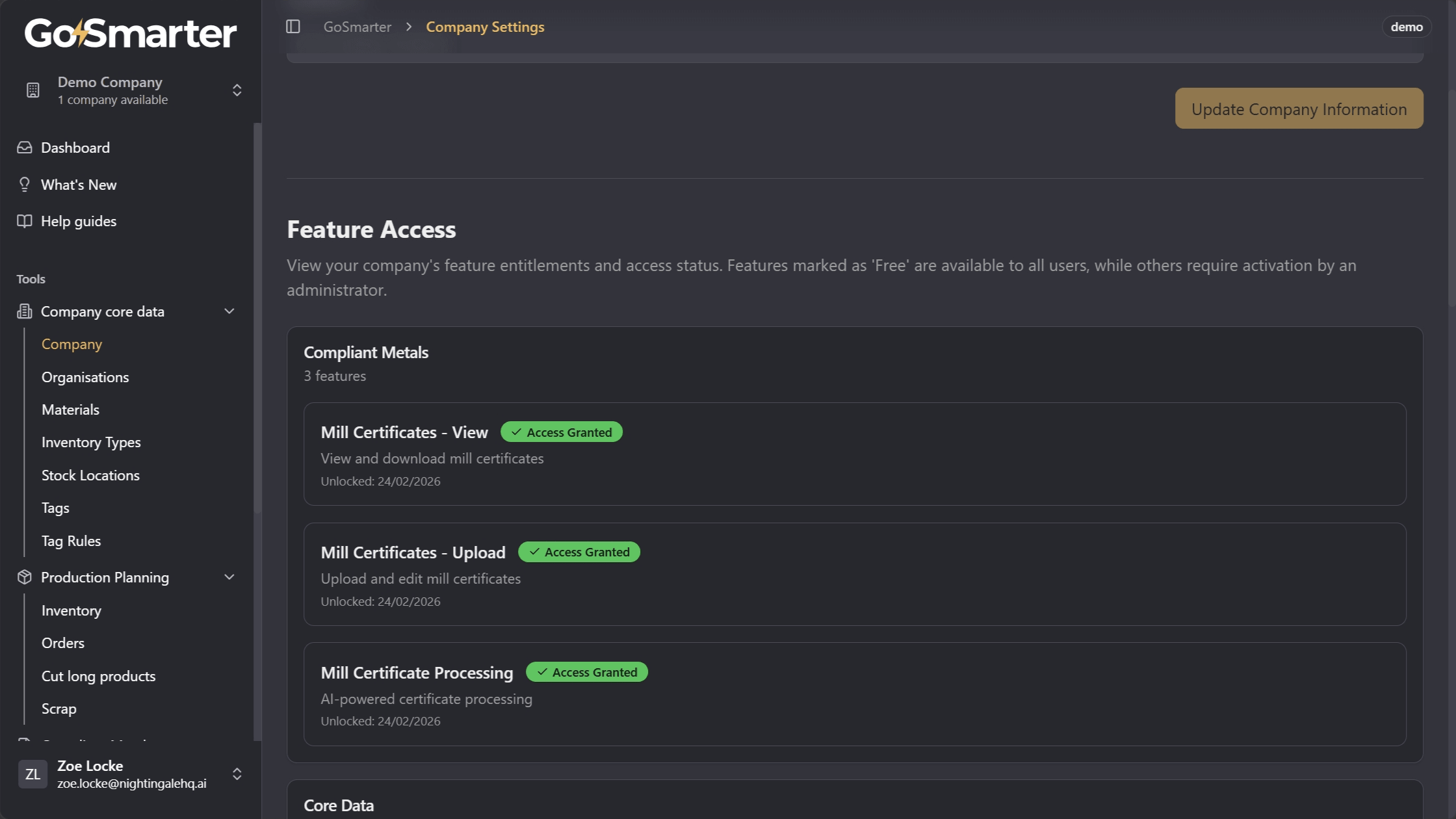The height and width of the screenshot is (819, 1456).
Task: Open Inventory Types page
Action: coord(91,442)
